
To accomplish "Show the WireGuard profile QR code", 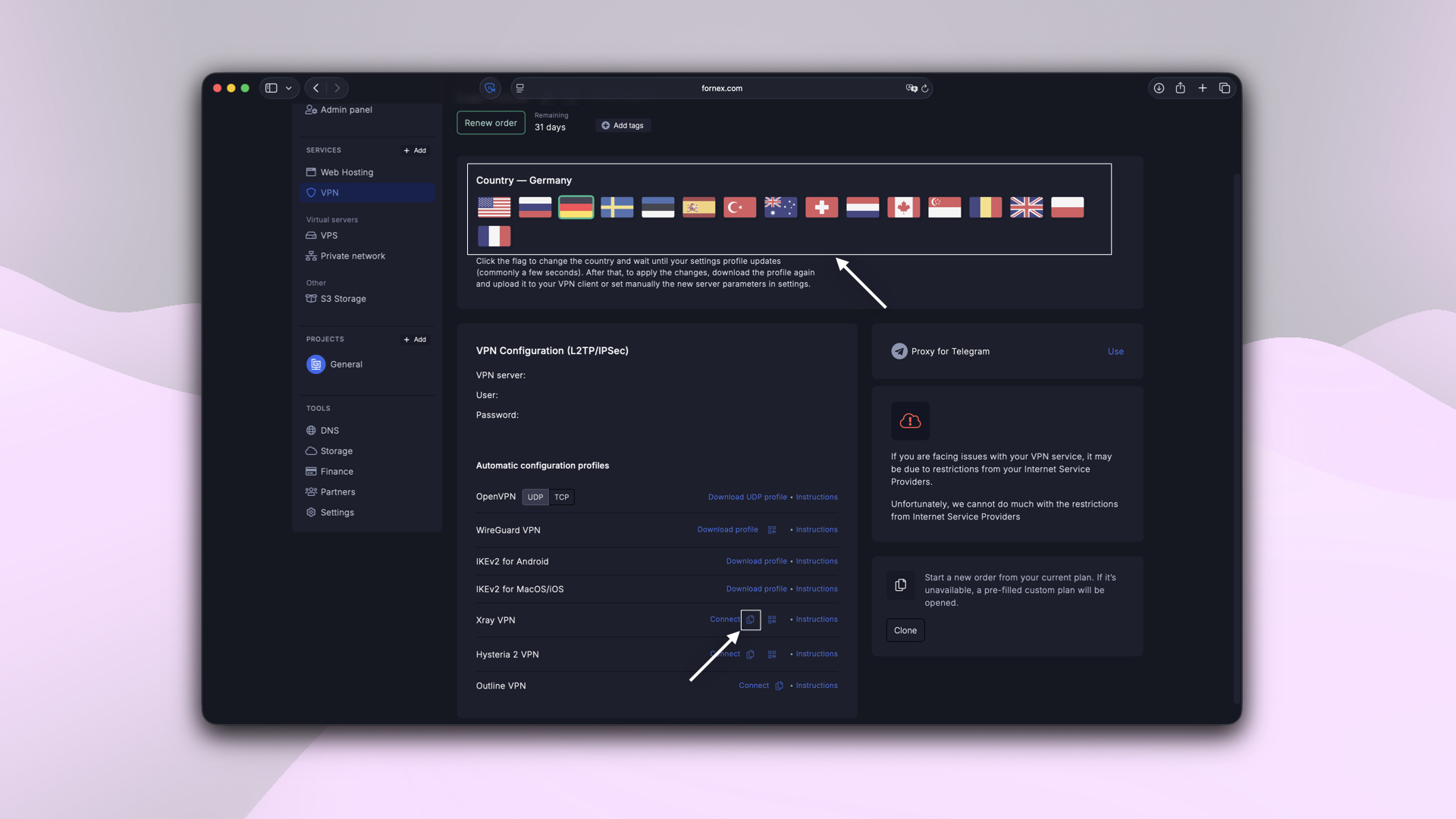I will tap(772, 529).
